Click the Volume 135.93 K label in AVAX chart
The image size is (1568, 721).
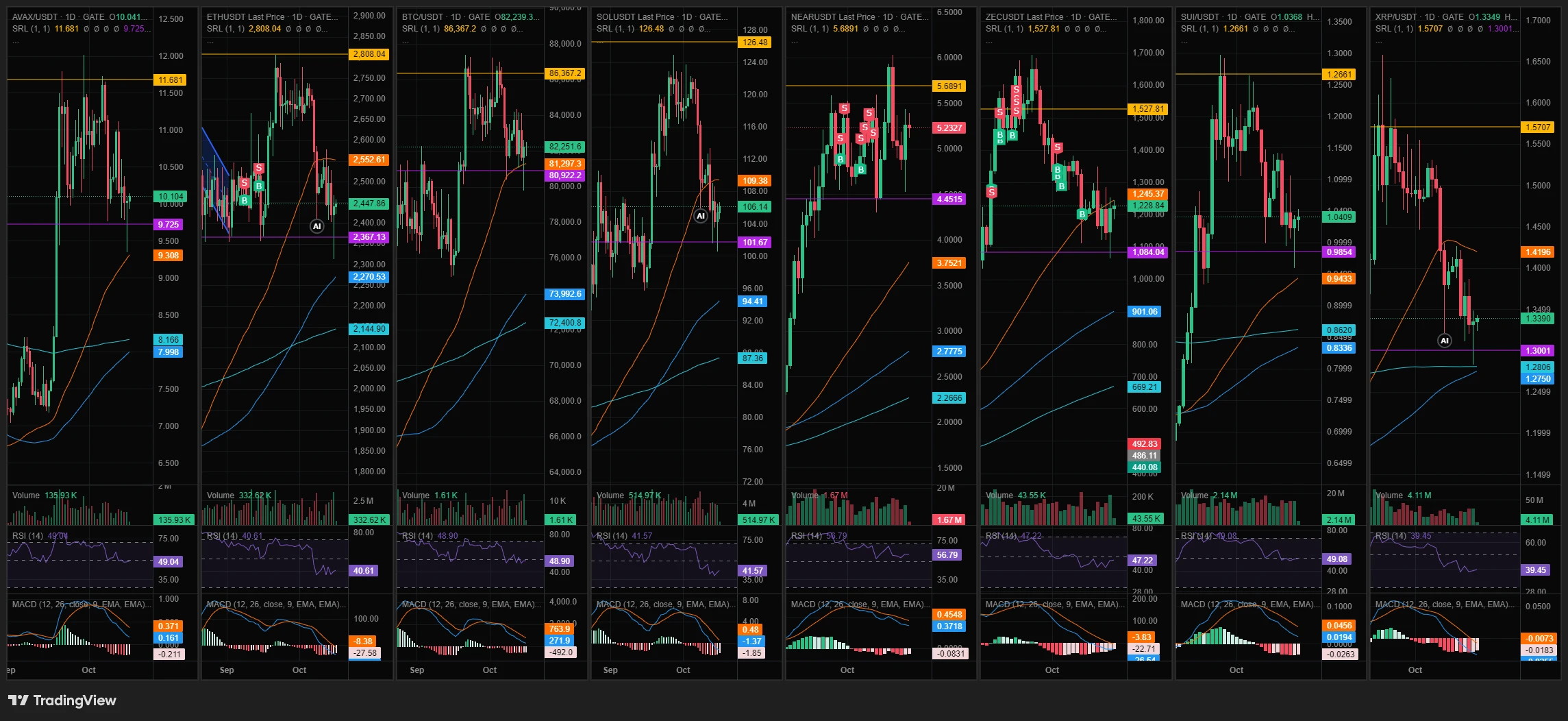(x=45, y=496)
